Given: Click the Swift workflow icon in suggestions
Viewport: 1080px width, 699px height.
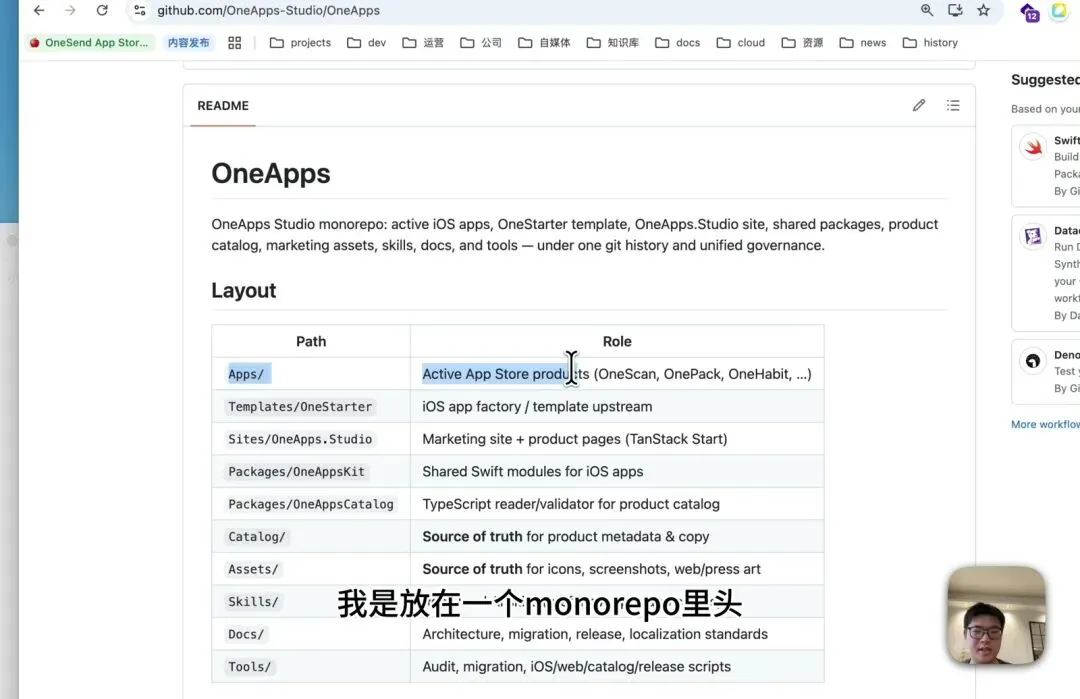Looking at the screenshot, I should [x=1032, y=147].
